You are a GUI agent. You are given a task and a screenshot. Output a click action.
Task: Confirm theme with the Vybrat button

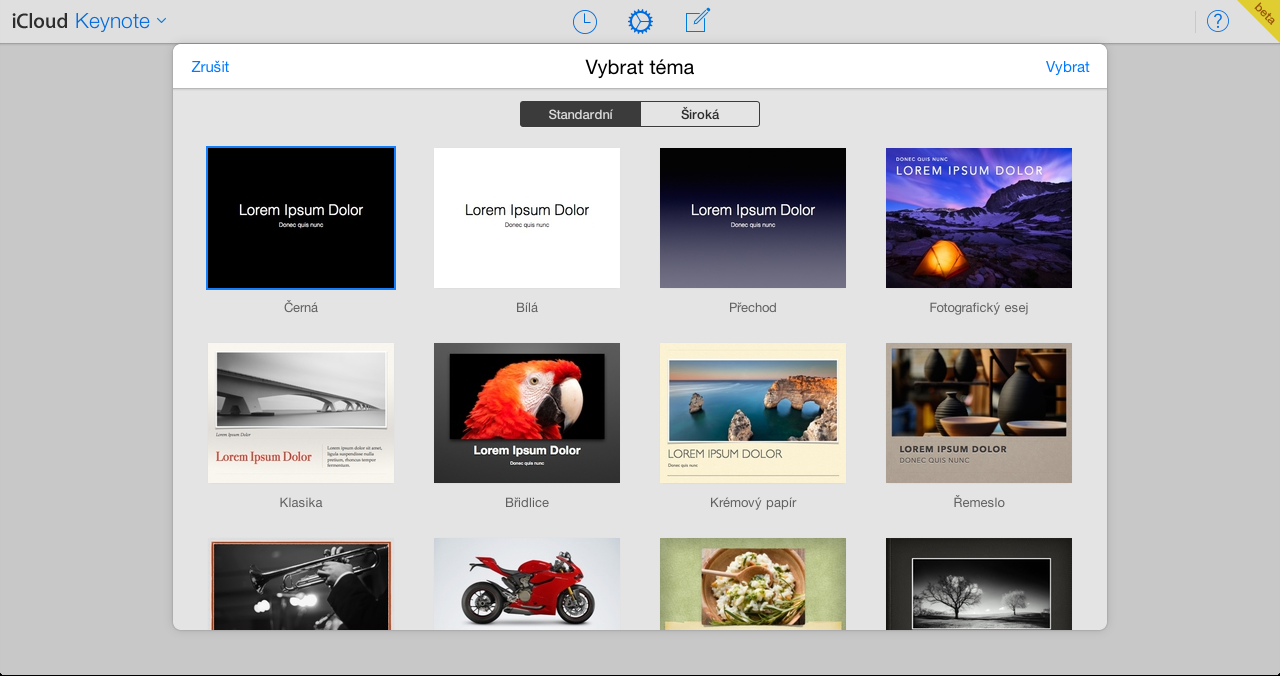[x=1067, y=67]
